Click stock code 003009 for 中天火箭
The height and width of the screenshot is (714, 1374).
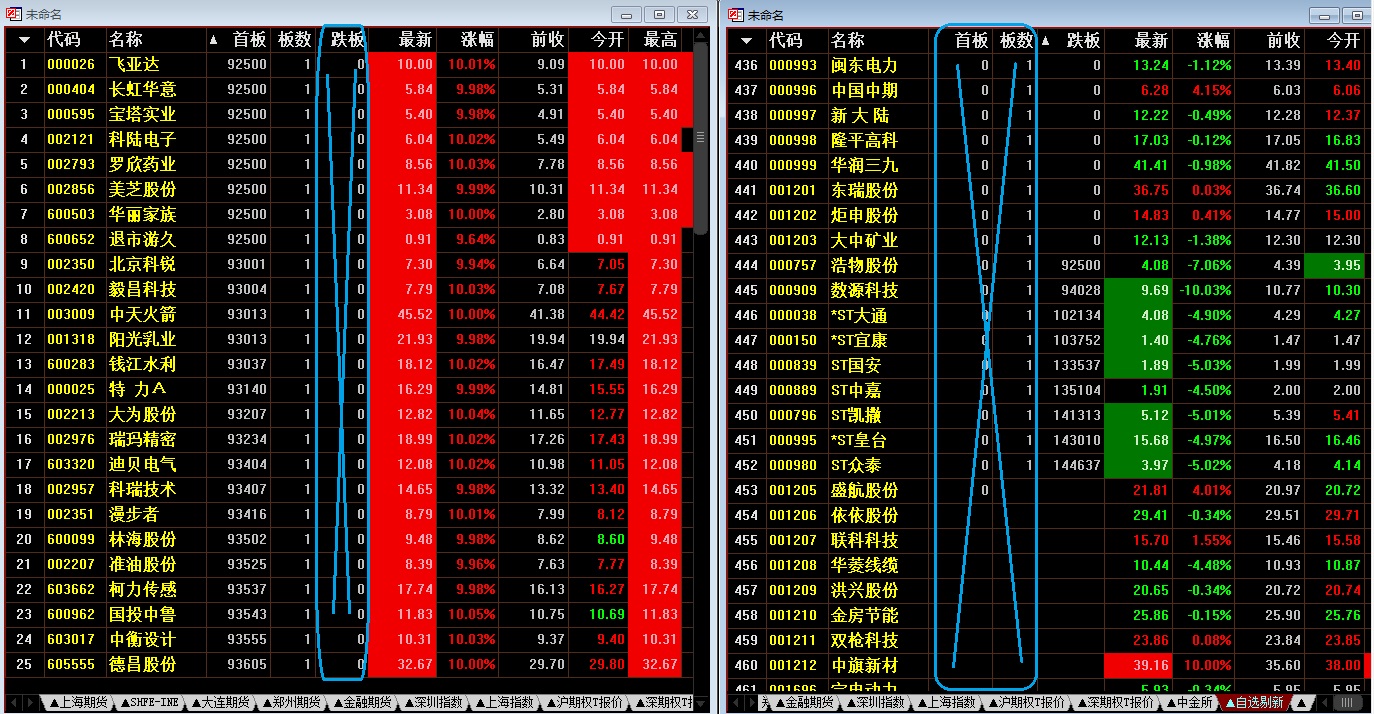click(x=71, y=315)
